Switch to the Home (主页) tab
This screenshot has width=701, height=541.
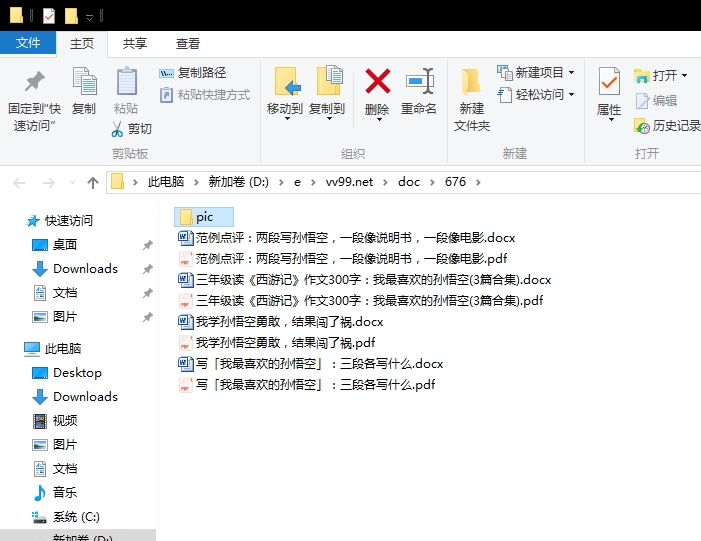(x=82, y=44)
